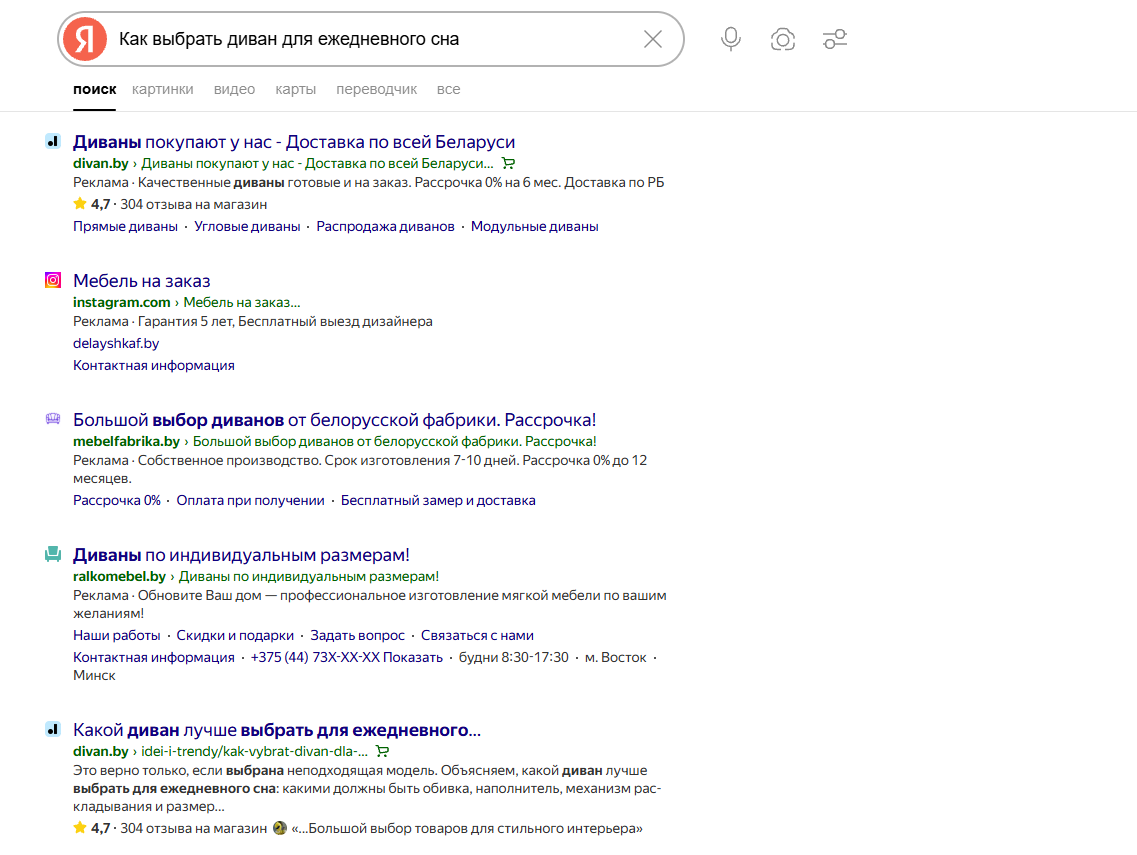Click ralkomebel.by domain link

pos(120,577)
